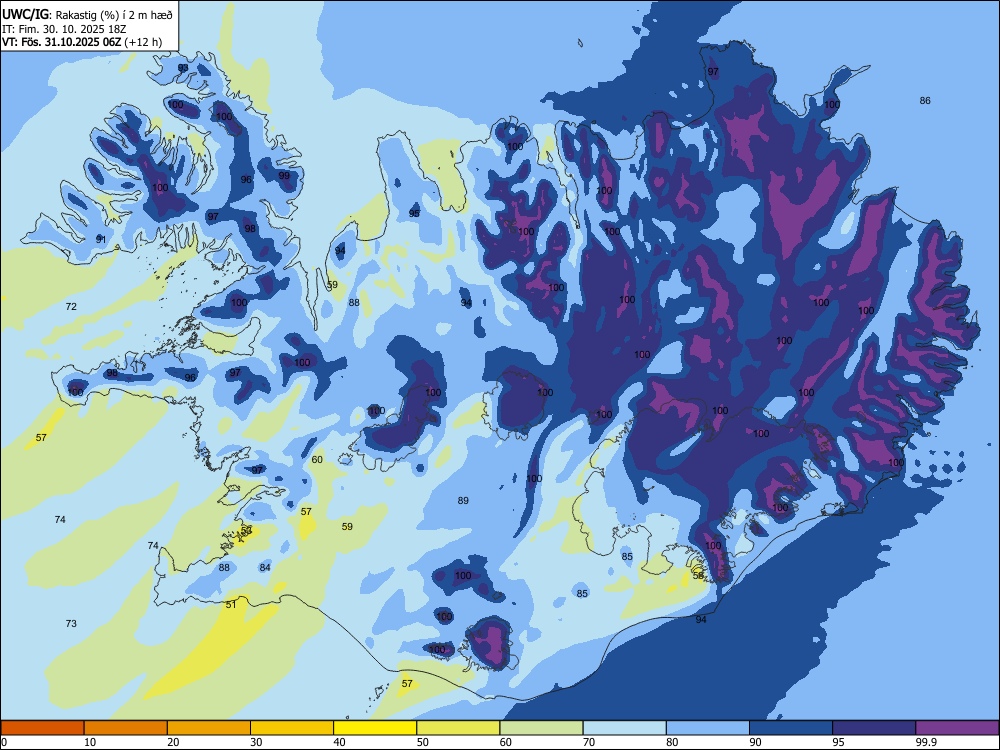Click the dark orange 0–10 legend swatch
This screenshot has width=1000, height=750.
point(42,728)
